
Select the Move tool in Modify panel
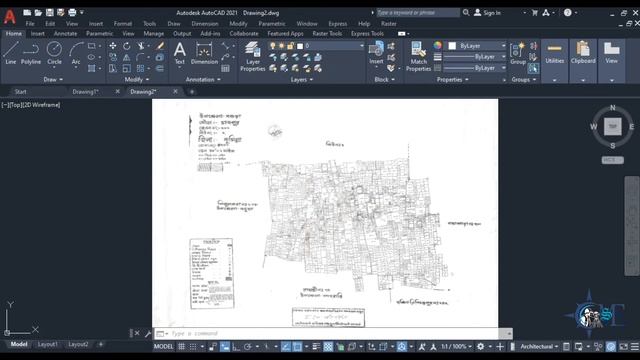[x=113, y=46]
